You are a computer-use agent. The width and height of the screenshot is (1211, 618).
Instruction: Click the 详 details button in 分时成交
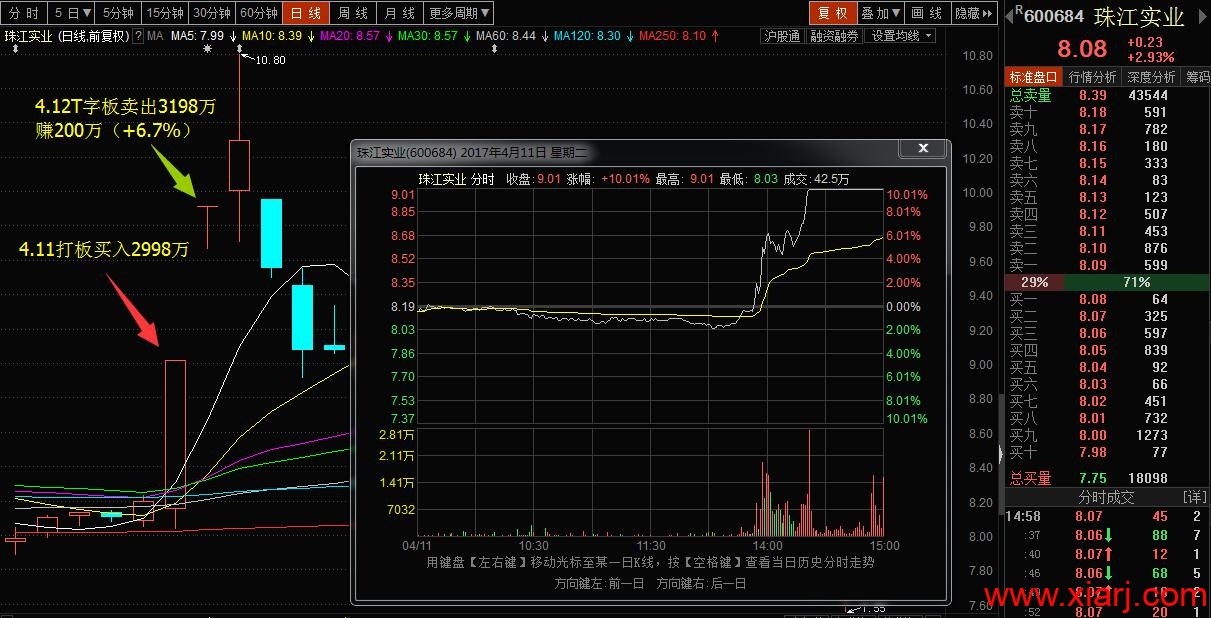click(x=1195, y=497)
